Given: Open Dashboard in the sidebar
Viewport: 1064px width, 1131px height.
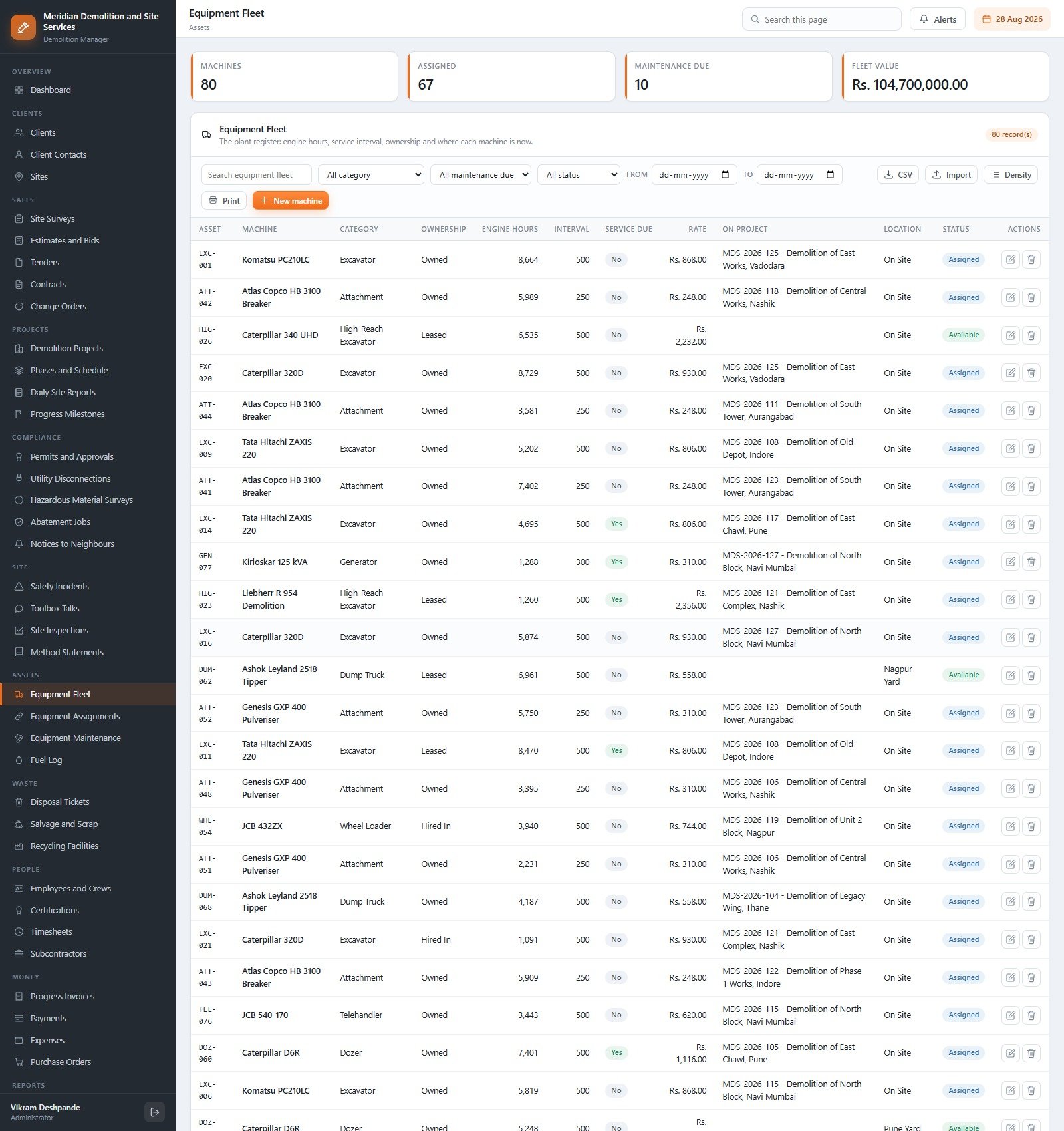Looking at the screenshot, I should click(x=88, y=90).
